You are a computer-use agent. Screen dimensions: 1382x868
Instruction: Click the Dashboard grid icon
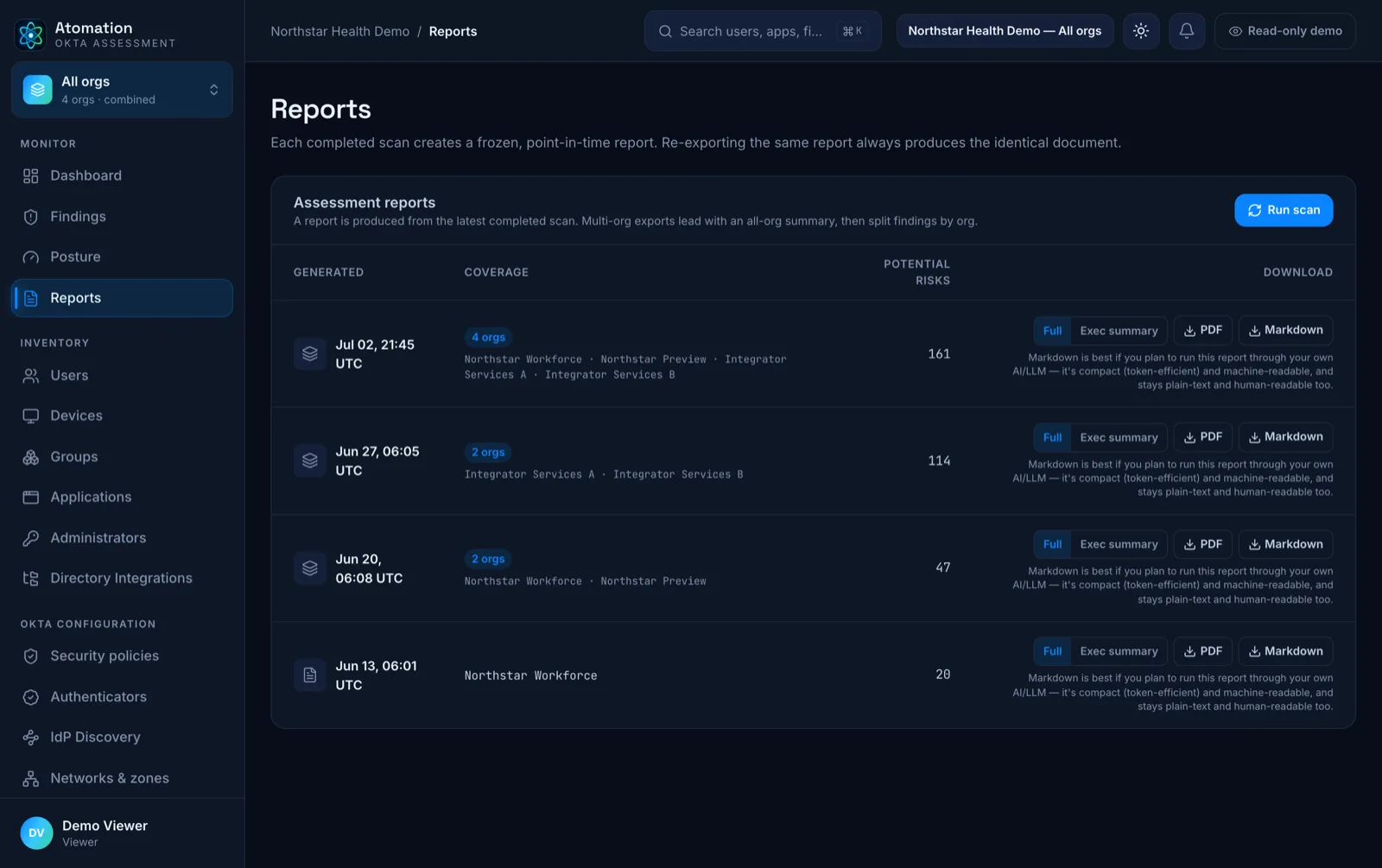[31, 176]
